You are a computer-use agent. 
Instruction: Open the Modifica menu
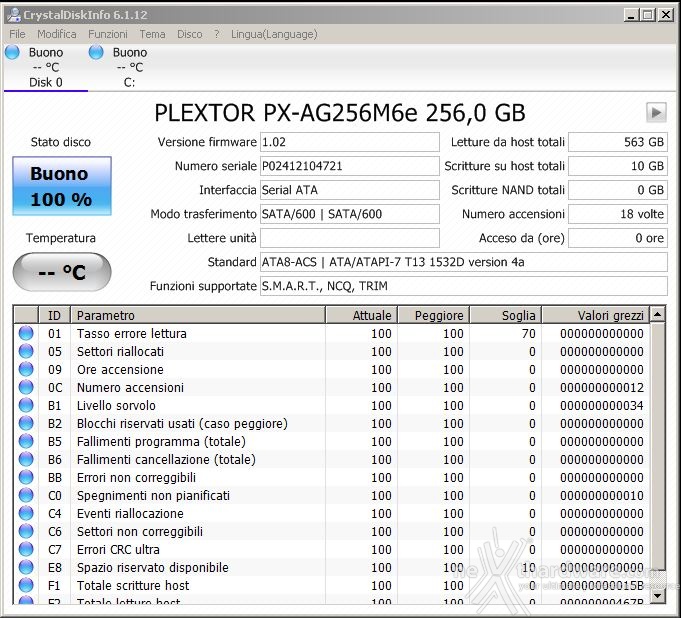[x=56, y=34]
